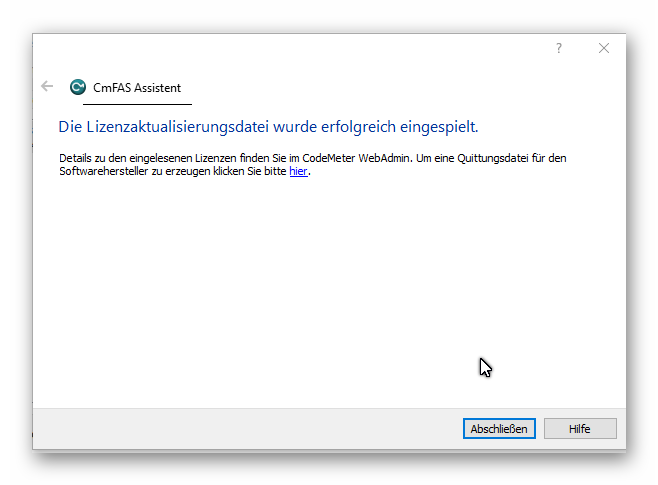Click the words 'klicken Sie bitte' before hier
The height and width of the screenshot is (485, 658).
(248, 172)
